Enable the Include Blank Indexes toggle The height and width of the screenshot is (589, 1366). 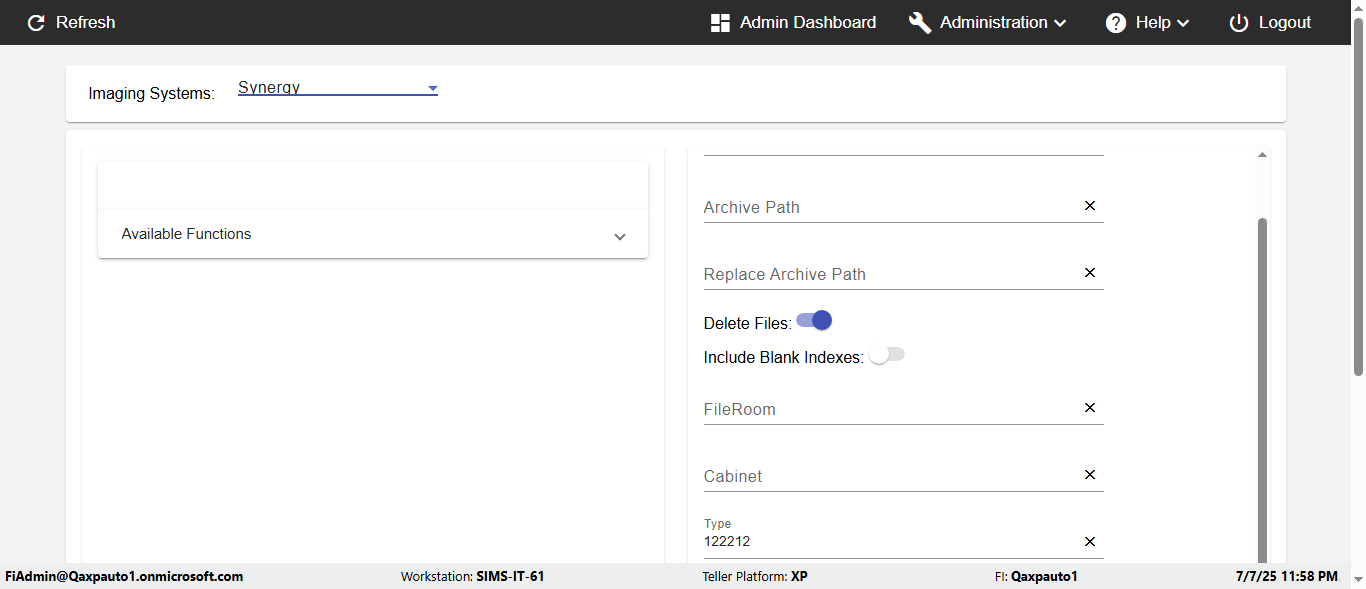[886, 356]
